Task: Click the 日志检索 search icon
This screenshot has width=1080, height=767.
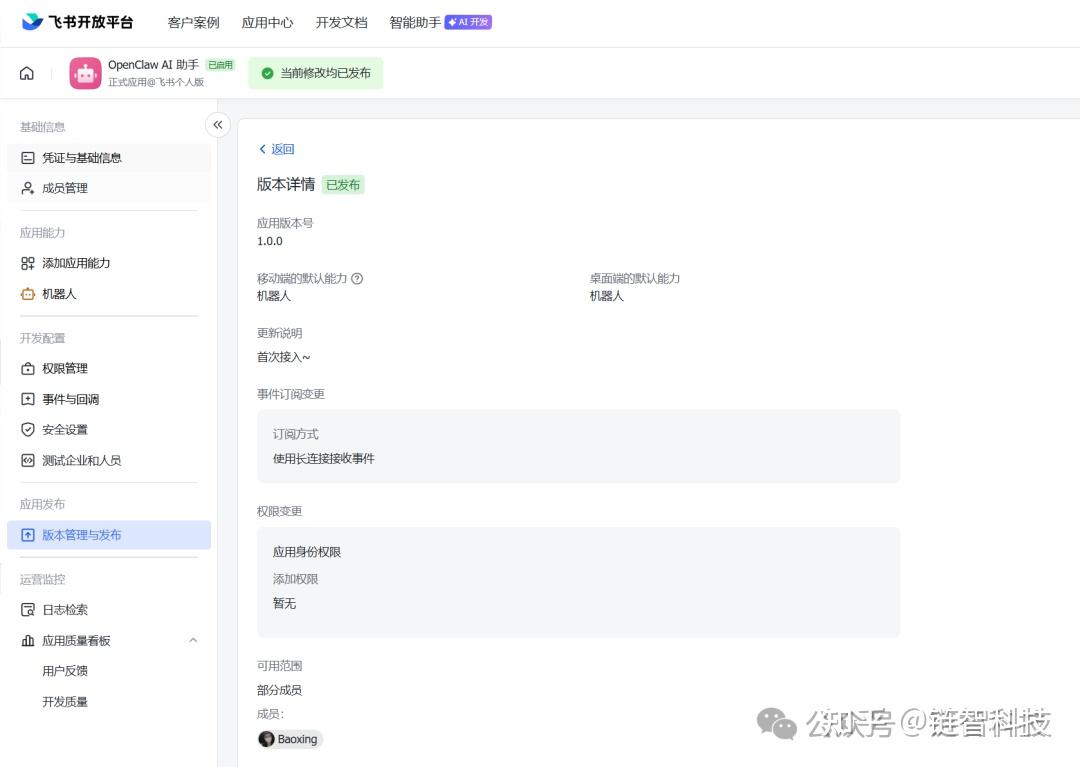Action: point(28,609)
